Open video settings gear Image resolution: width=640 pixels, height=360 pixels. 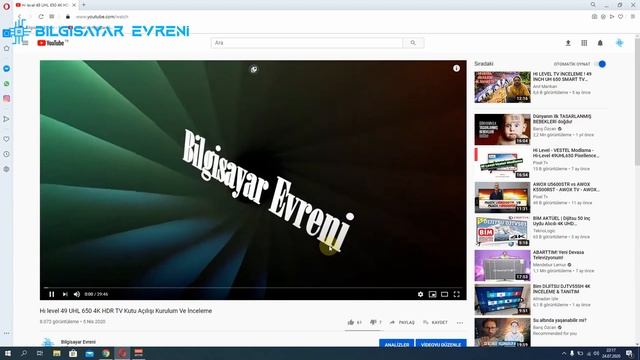click(x=420, y=294)
